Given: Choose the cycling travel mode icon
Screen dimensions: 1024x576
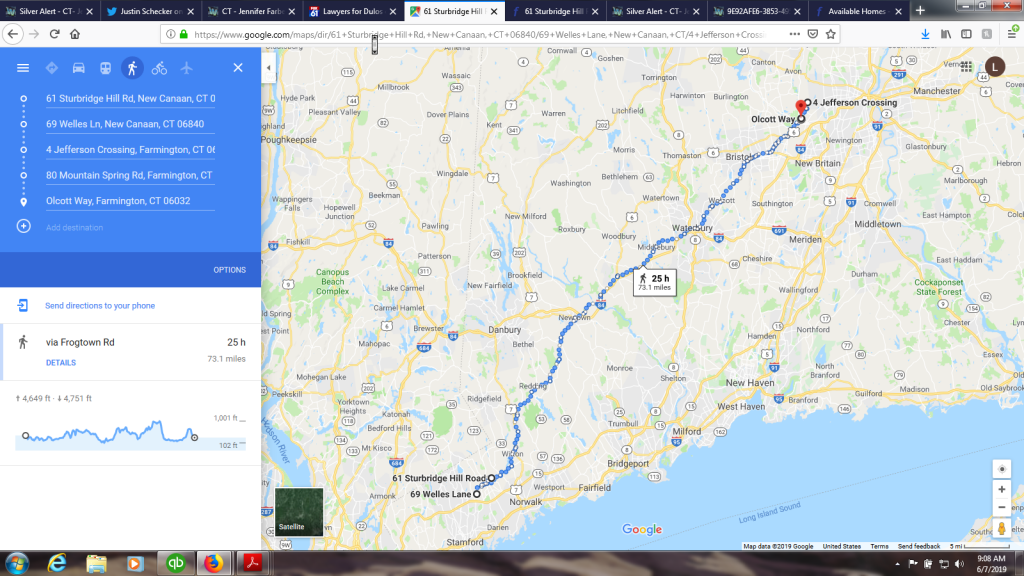Looking at the screenshot, I should (159, 68).
